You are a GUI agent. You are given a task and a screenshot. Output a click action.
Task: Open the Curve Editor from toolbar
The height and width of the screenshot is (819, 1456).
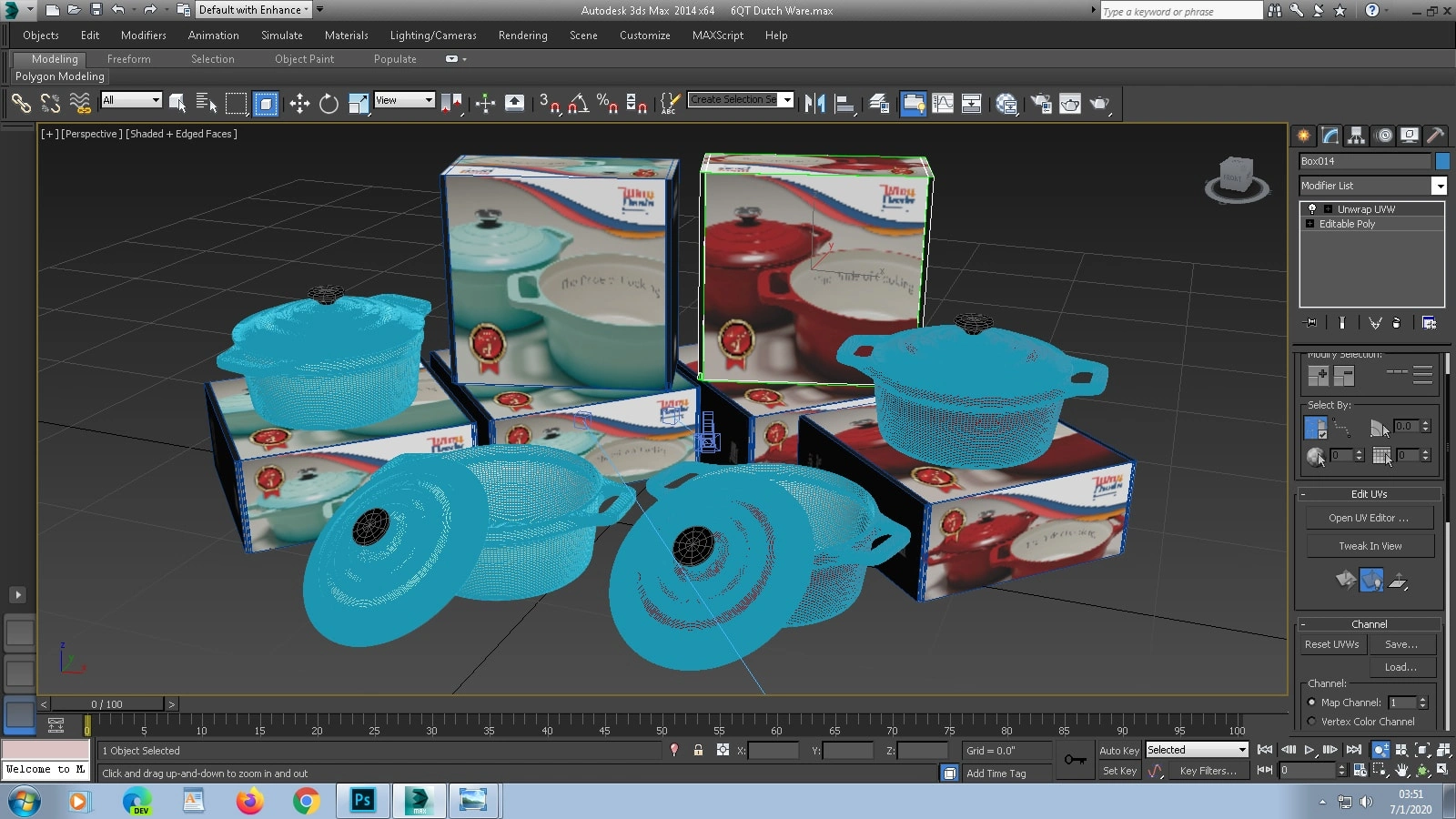943,104
